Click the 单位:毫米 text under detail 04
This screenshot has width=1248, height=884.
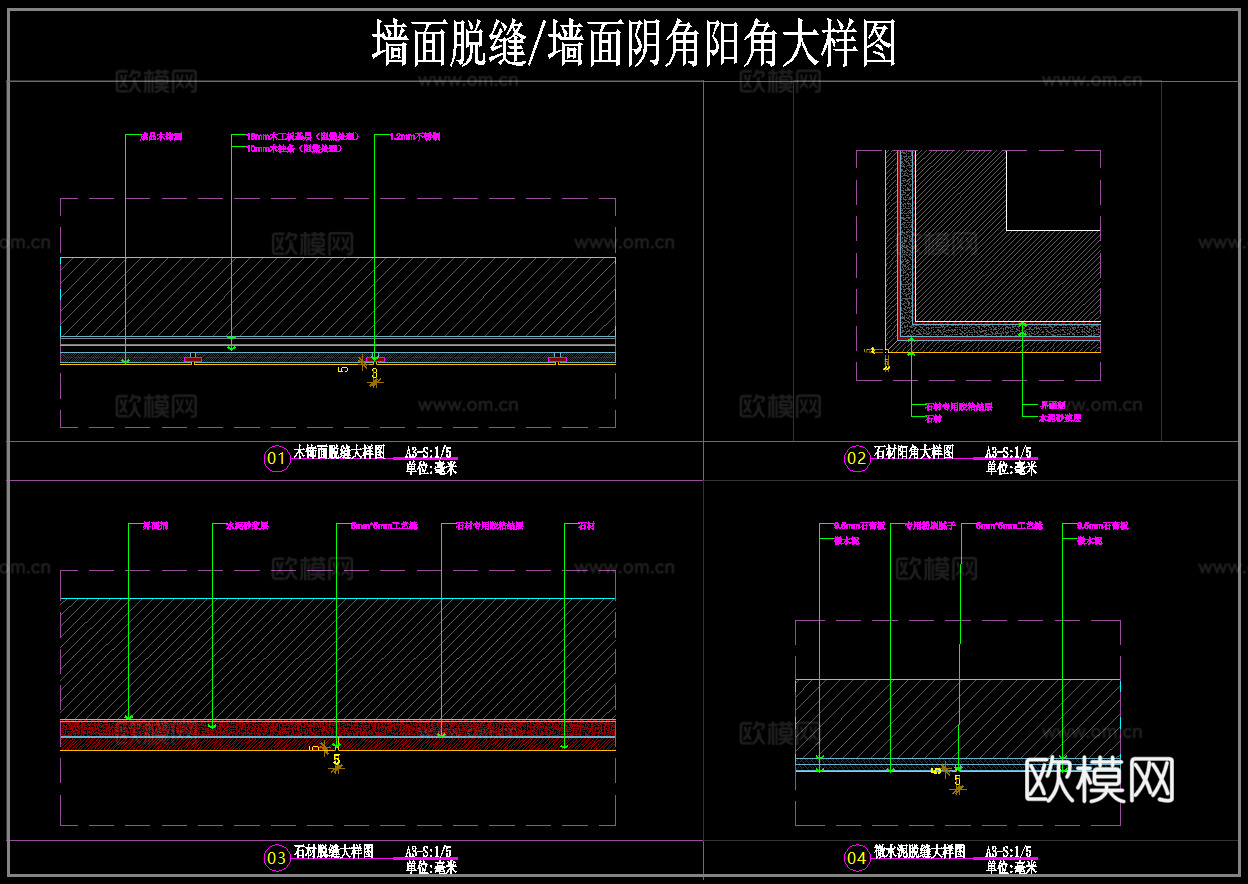click(x=1014, y=865)
